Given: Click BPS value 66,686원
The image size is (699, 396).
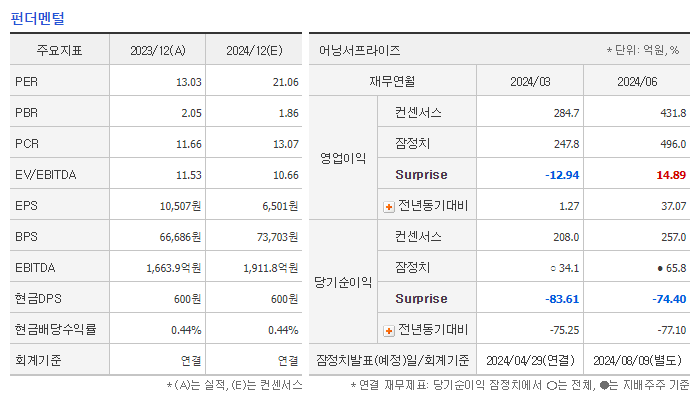Looking at the screenshot, I should click(x=180, y=237).
